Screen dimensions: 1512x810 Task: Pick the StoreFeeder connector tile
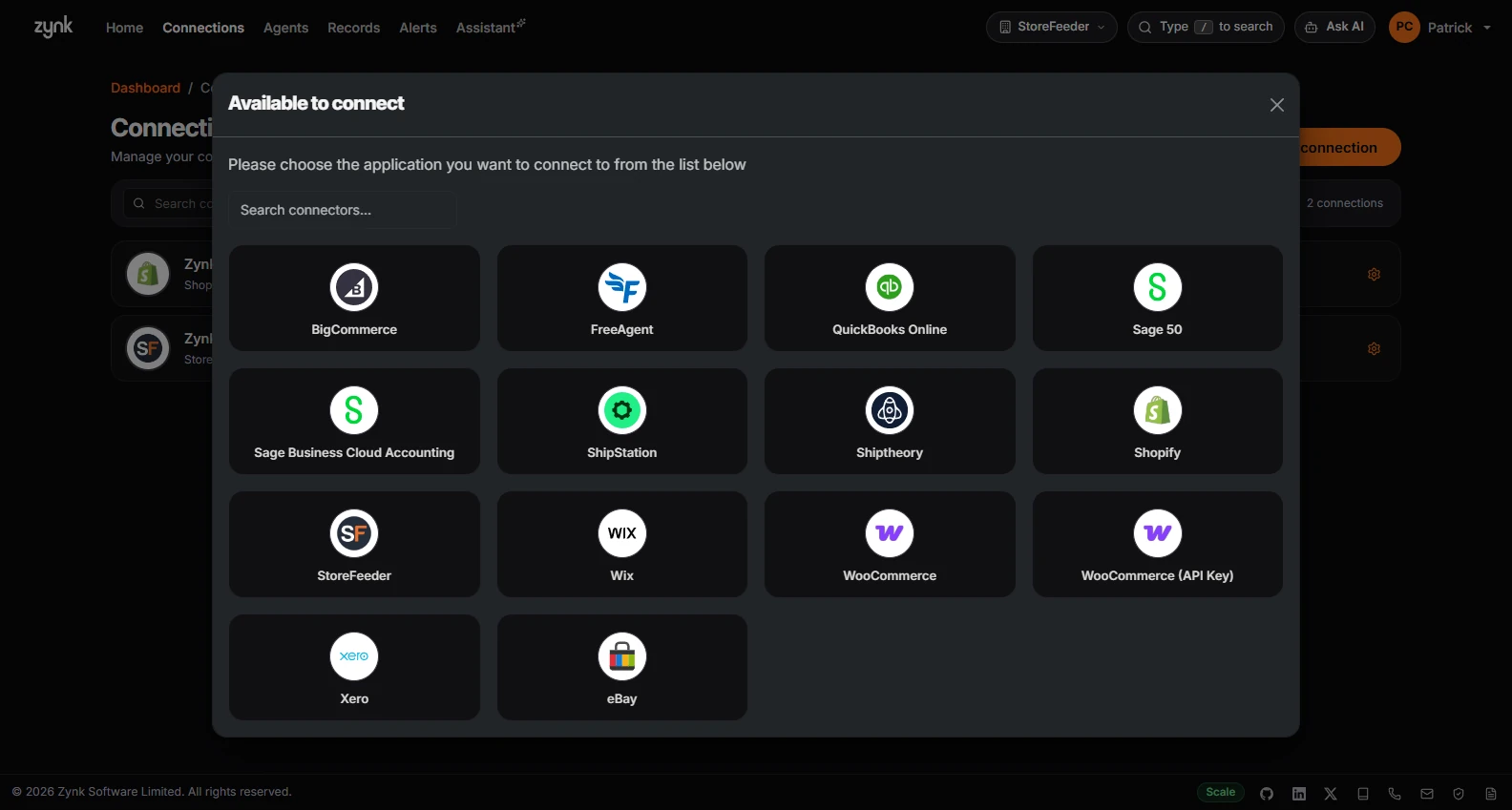click(x=354, y=544)
